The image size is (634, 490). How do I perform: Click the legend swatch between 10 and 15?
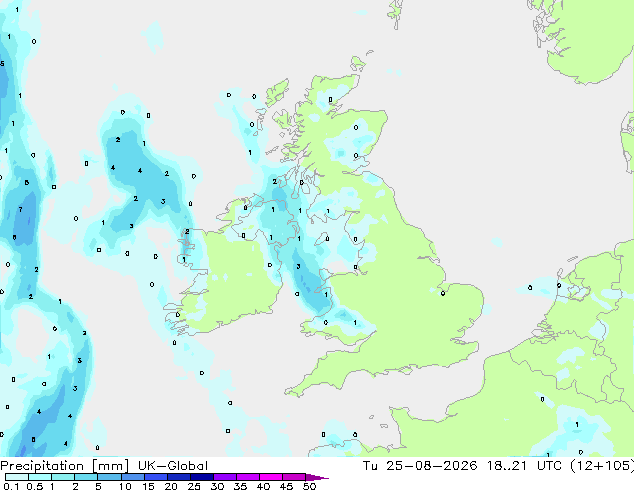[x=132, y=477]
